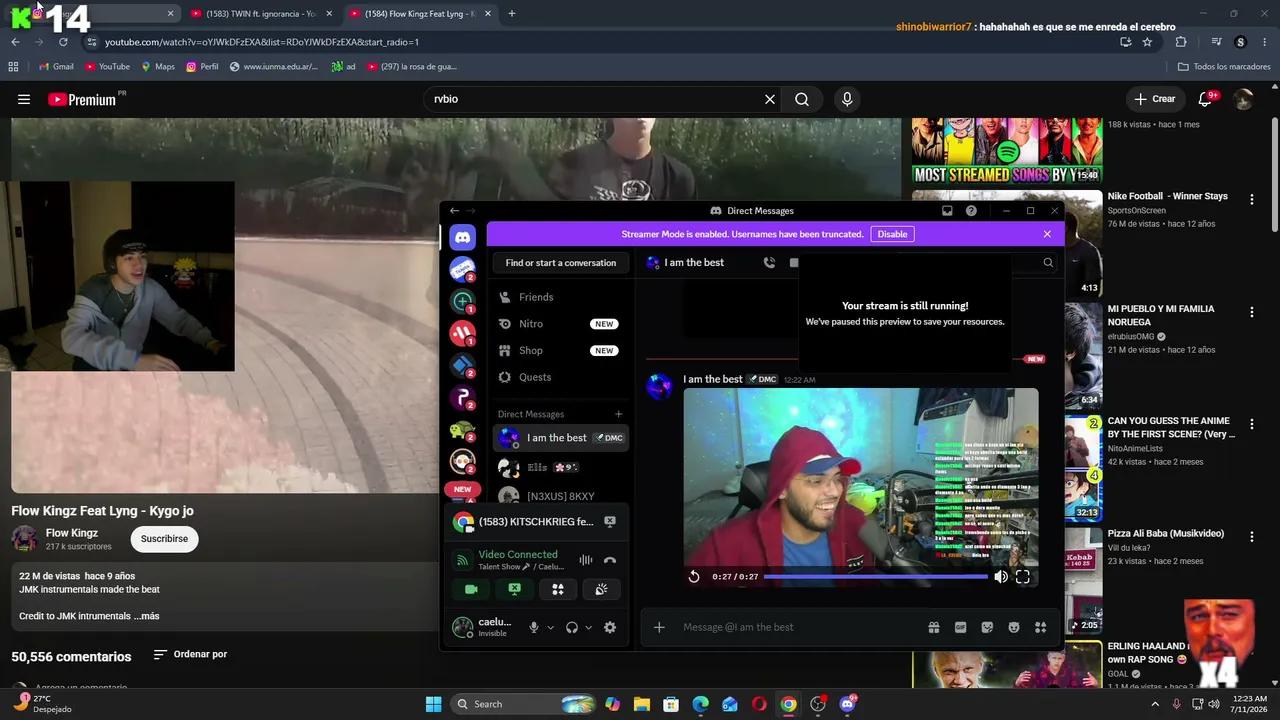This screenshot has width=1280, height=720.
Task: Go to the Discord home button
Action: 462,237
